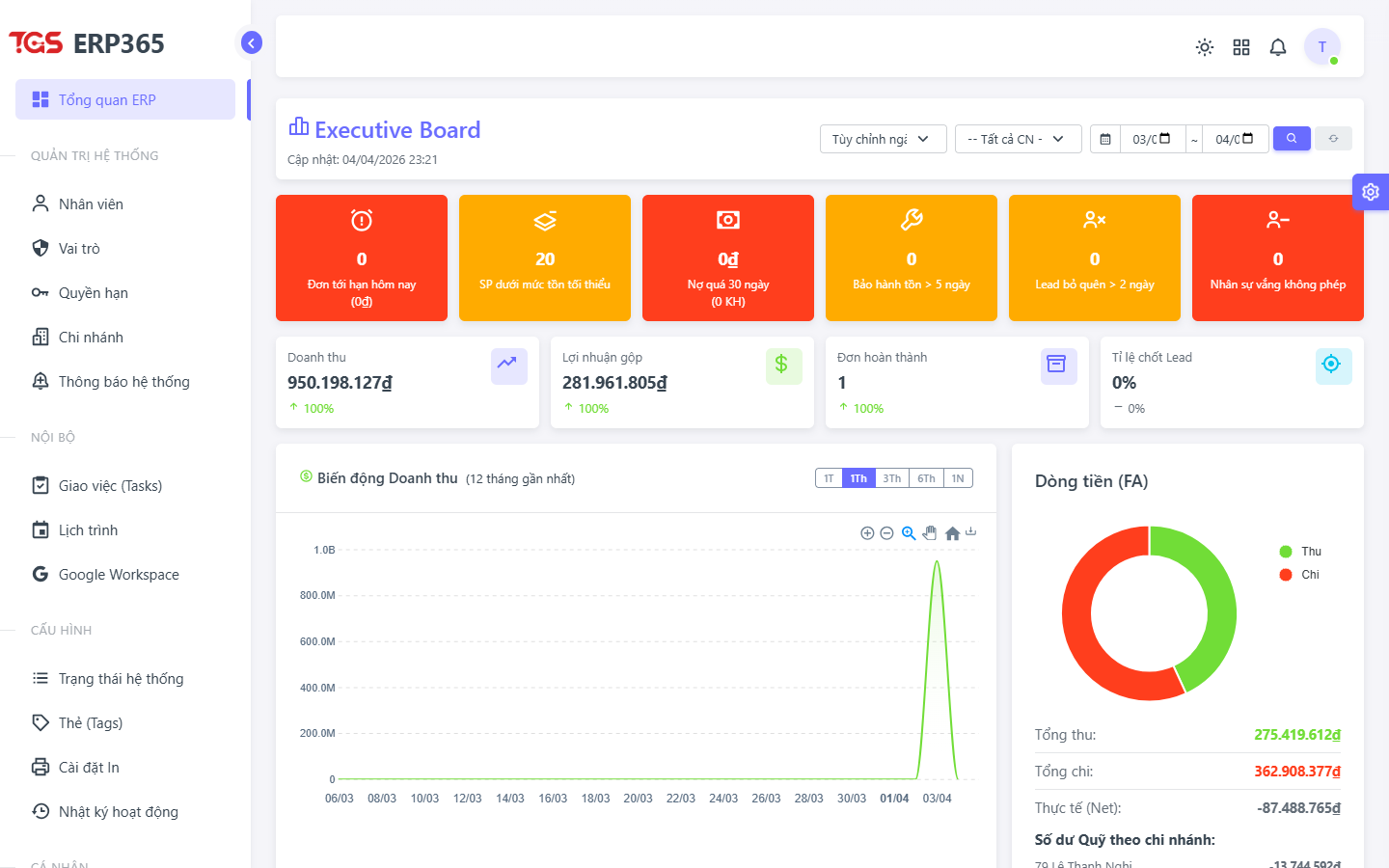Open notifications bell icon
Screen dimensions: 1389x868
tap(1278, 47)
